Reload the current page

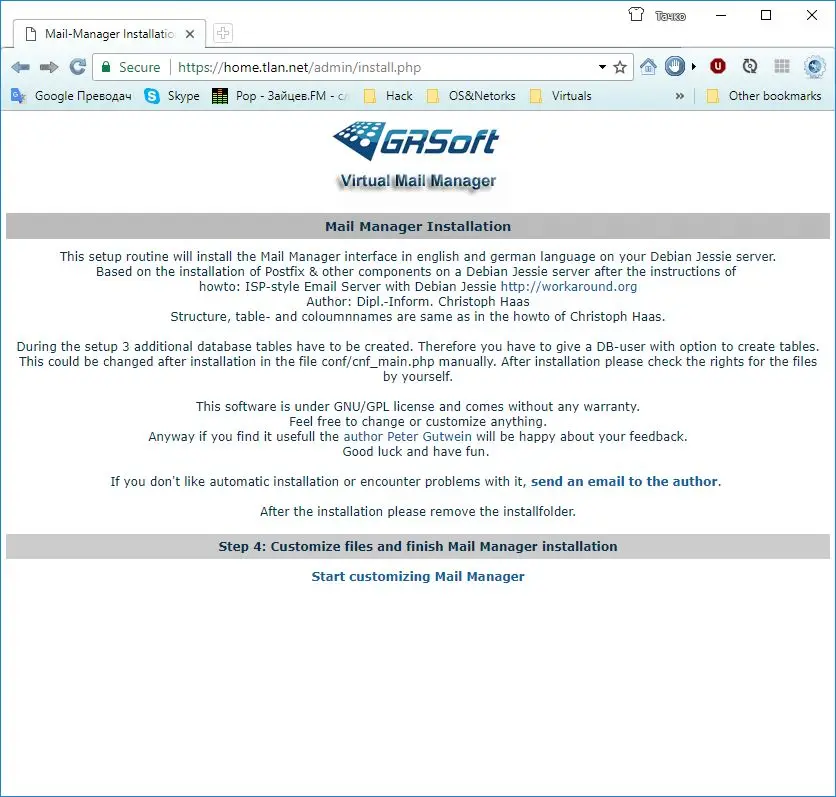pyautogui.click(x=77, y=67)
